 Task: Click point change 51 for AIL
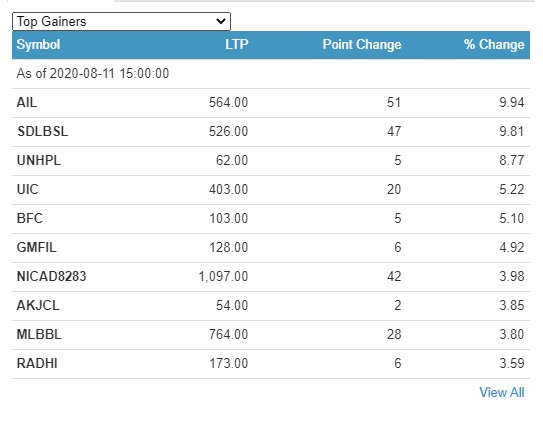click(394, 103)
